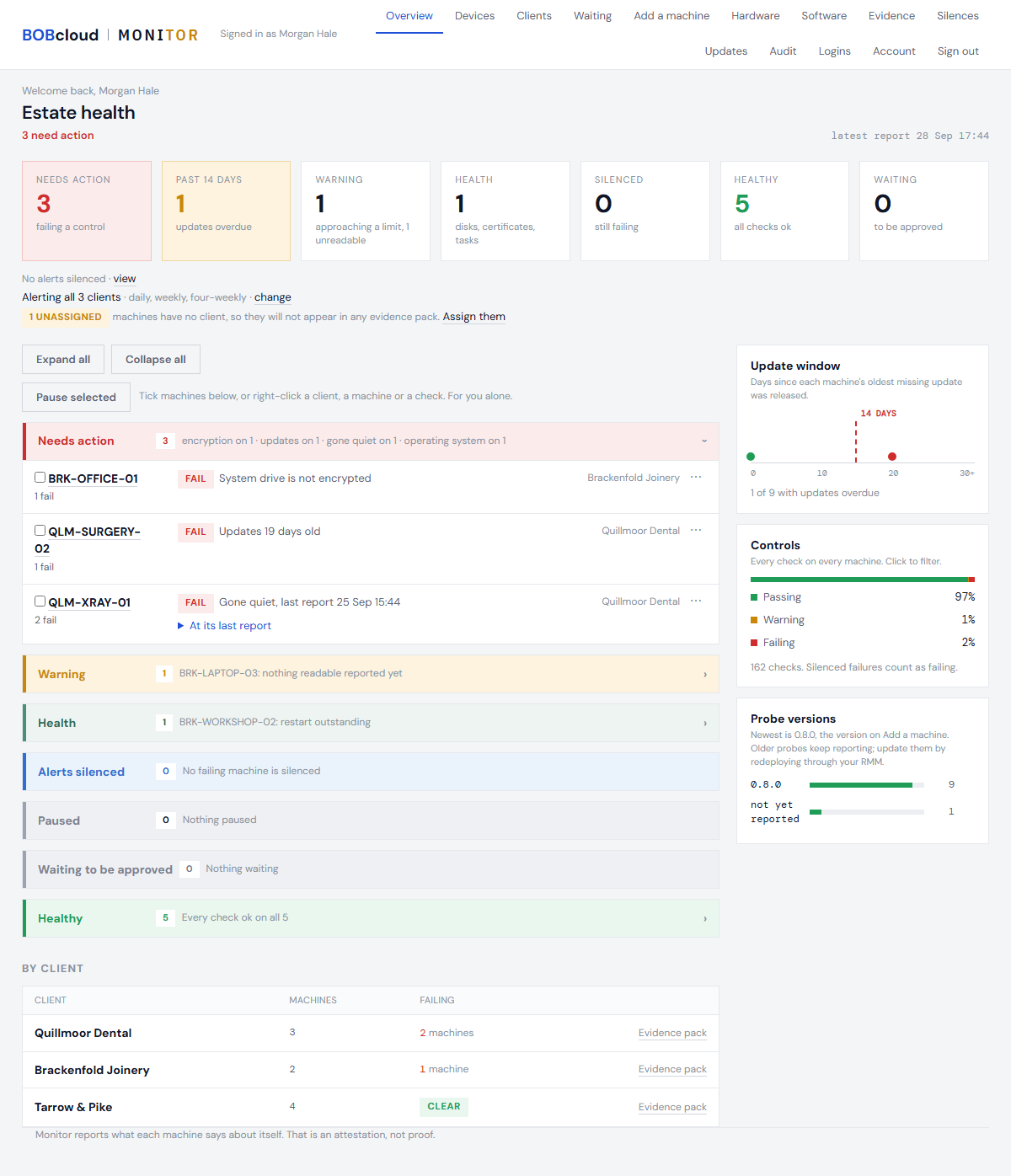
Task: Open the Devices tab
Action: tap(475, 16)
